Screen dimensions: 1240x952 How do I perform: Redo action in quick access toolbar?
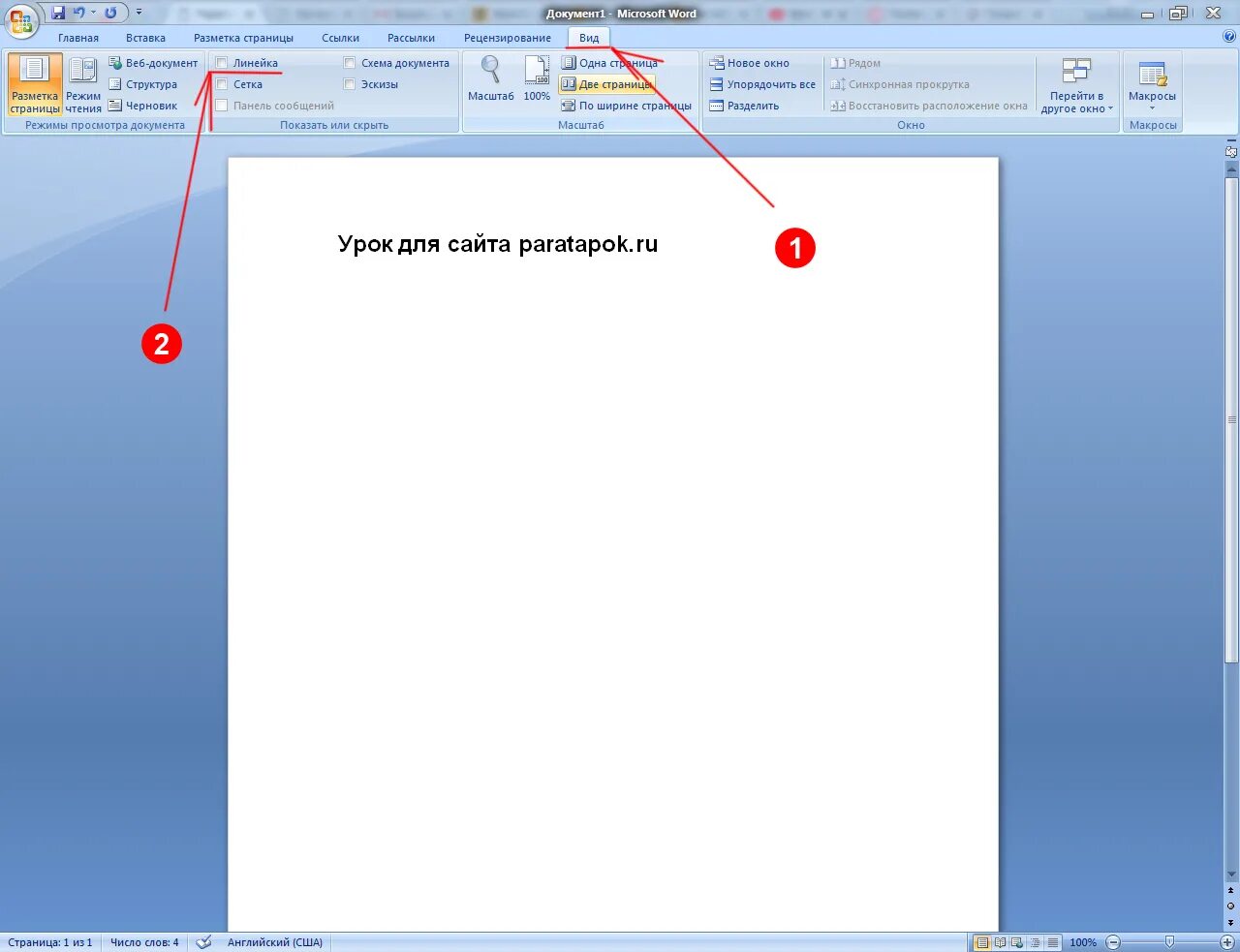click(x=110, y=13)
